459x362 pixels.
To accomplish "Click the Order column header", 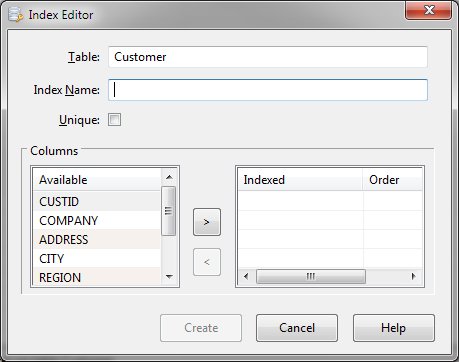I will (392, 180).
